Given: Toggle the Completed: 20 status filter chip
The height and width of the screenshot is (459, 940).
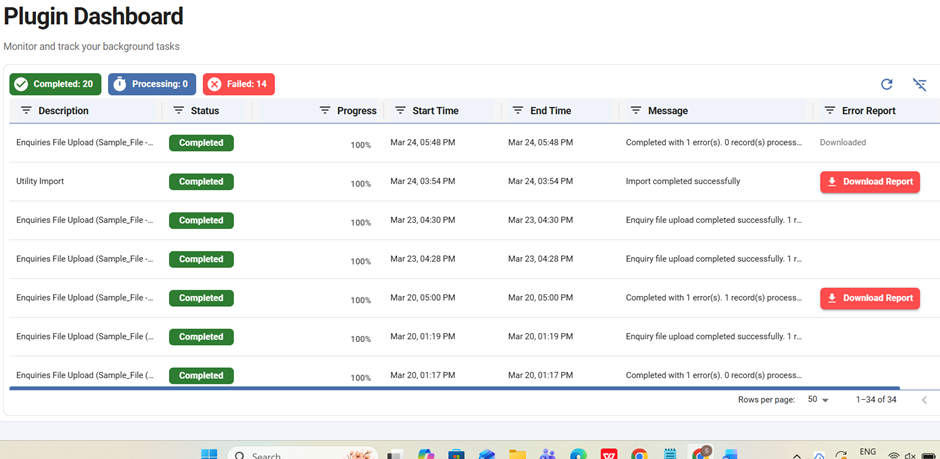Looking at the screenshot, I should tap(55, 84).
